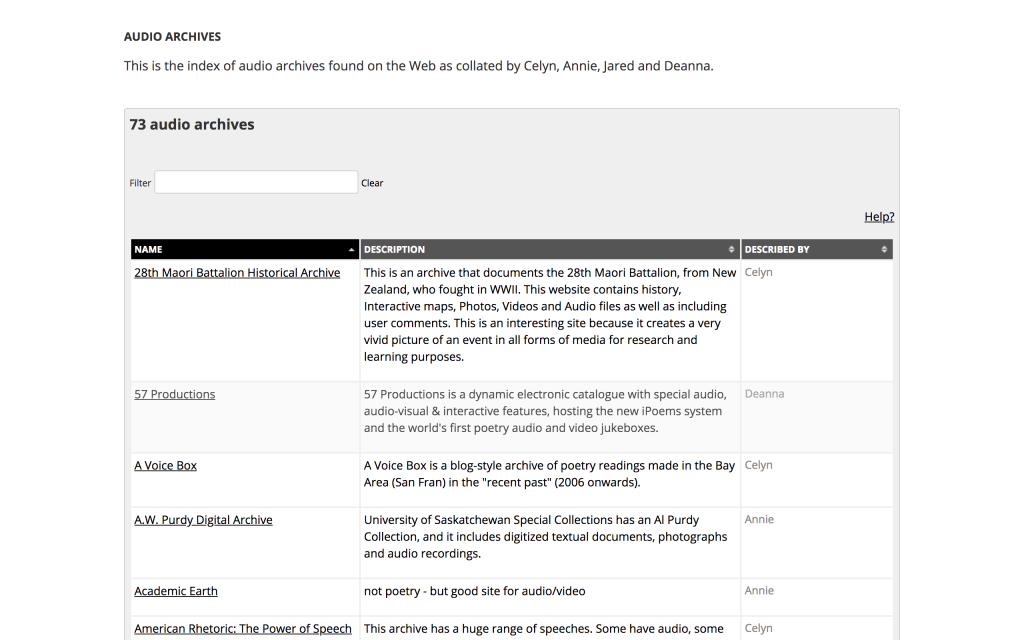Click the American Rhetoric description text
Viewport: 1024px width, 640px height.
543,629
